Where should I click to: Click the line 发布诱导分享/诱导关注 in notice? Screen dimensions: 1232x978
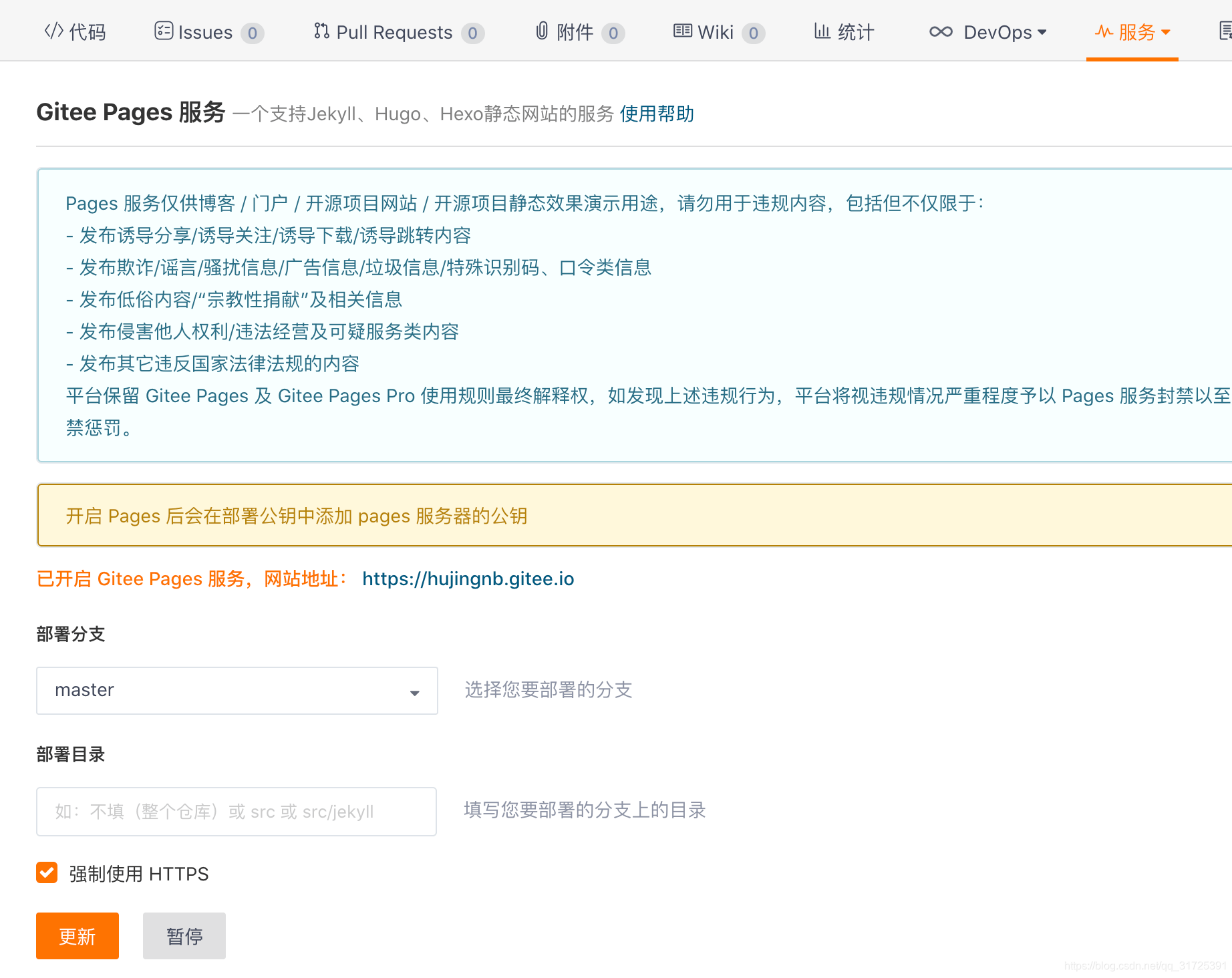[269, 235]
